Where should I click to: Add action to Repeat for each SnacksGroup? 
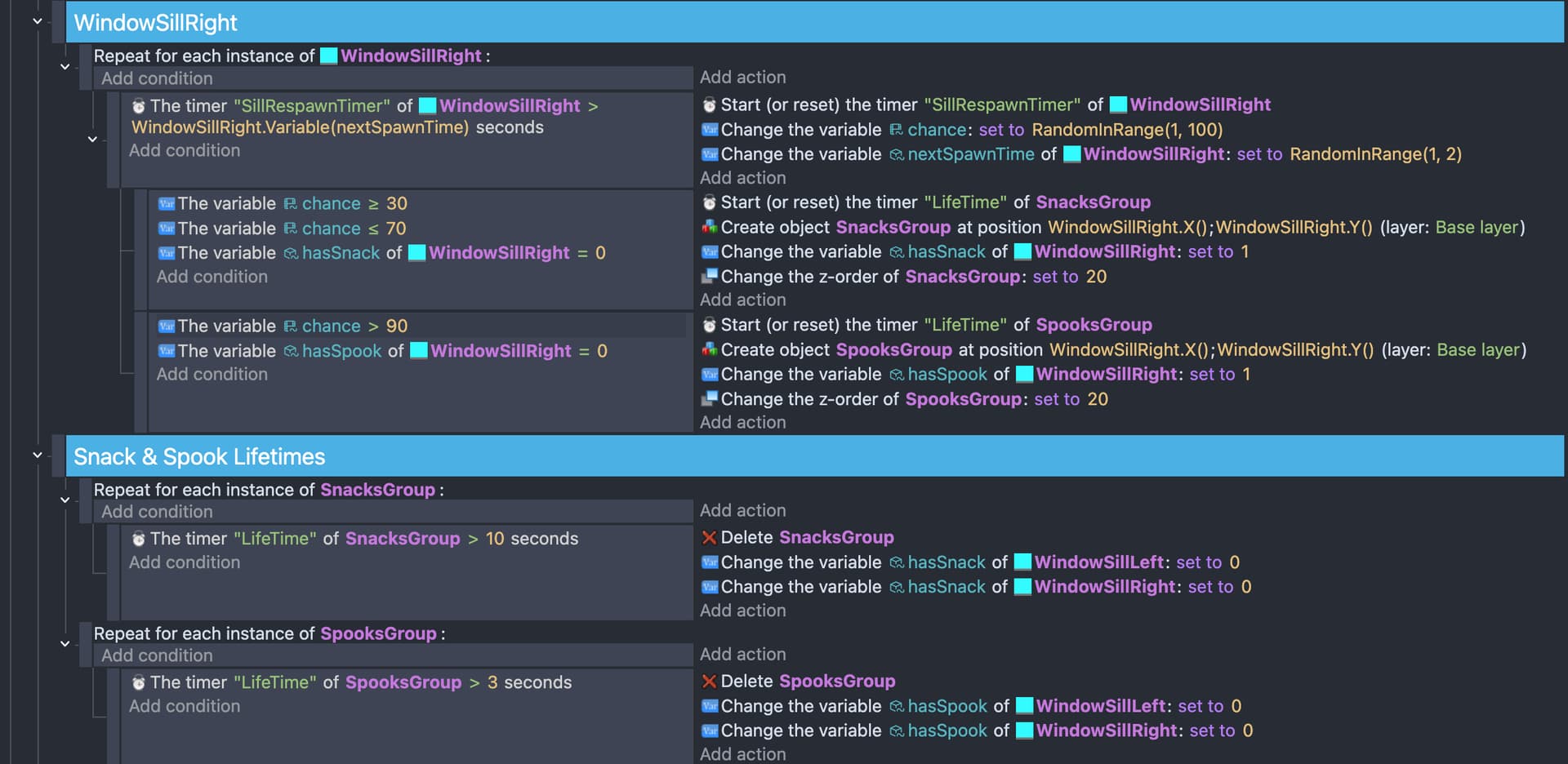pyautogui.click(x=743, y=511)
